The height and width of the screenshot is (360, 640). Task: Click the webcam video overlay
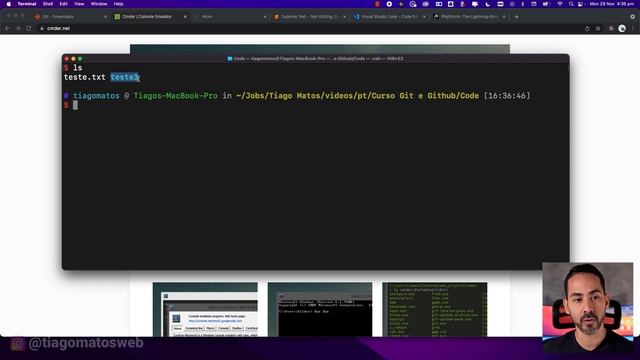click(x=588, y=307)
